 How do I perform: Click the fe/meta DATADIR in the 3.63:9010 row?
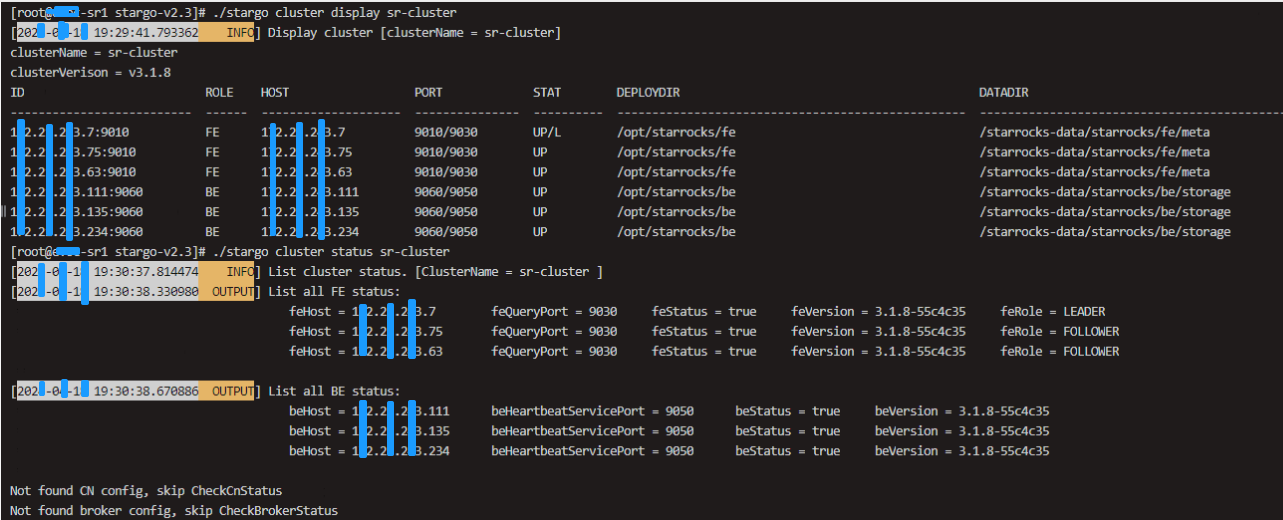pos(1094,172)
